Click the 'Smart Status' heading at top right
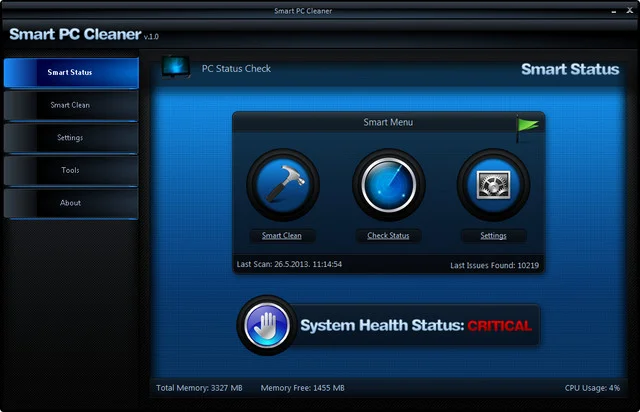Screen dimensions: 640x412 pyautogui.click(x=570, y=69)
